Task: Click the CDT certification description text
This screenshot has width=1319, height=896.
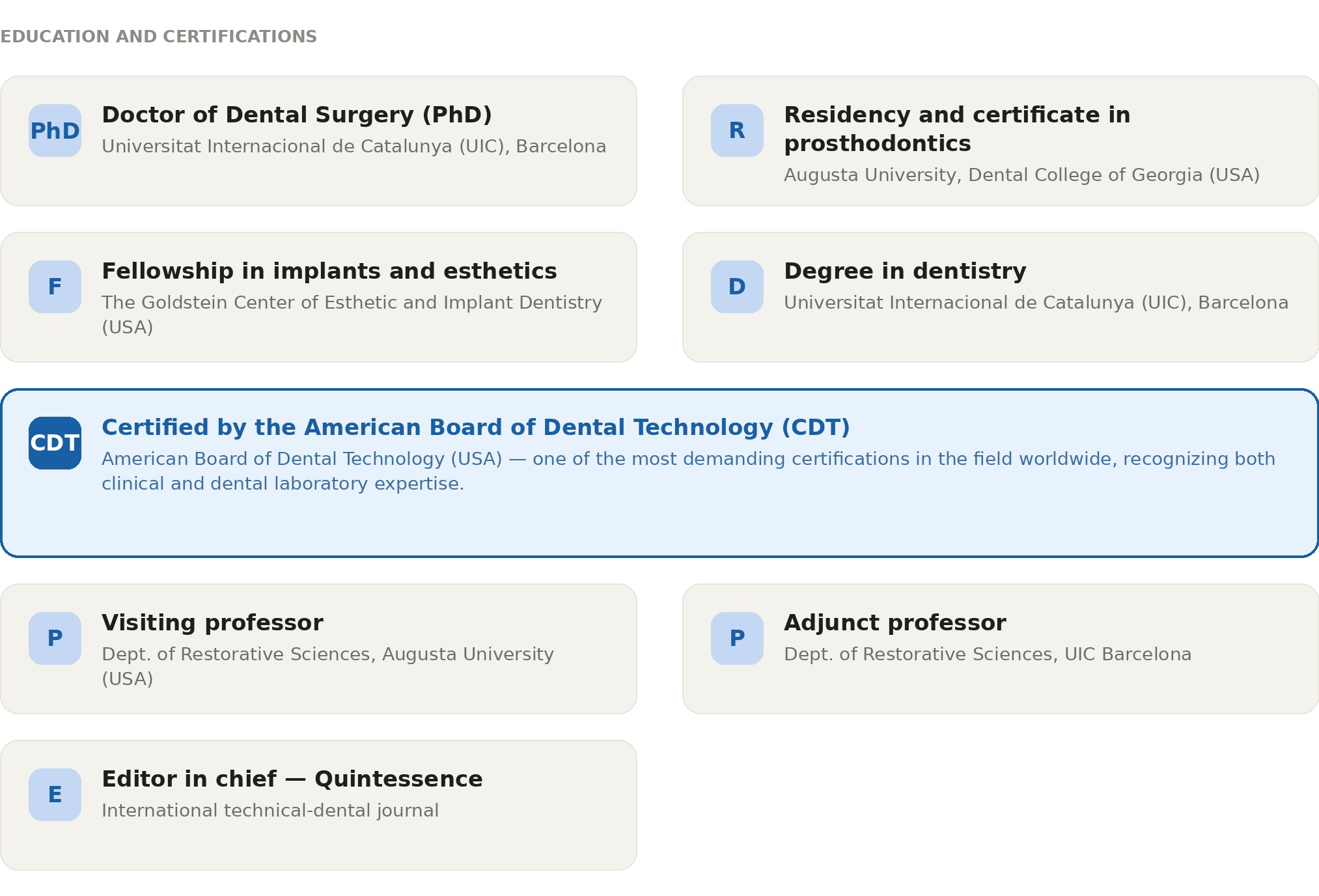Action: point(688,471)
